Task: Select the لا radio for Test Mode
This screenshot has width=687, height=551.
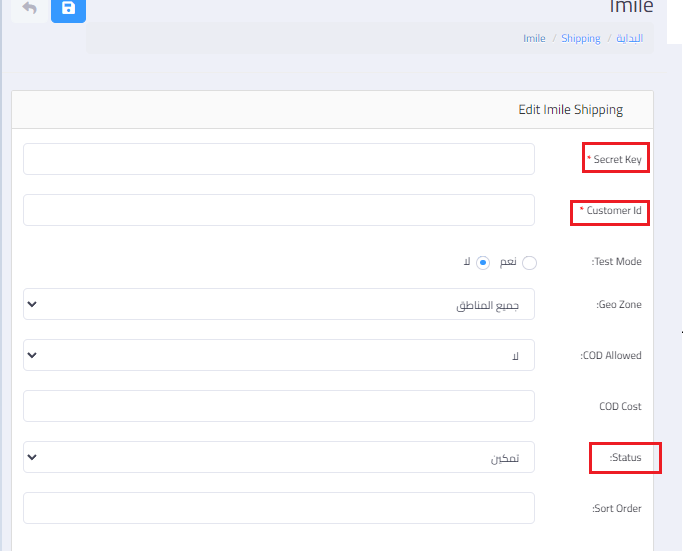Action: tap(483, 263)
